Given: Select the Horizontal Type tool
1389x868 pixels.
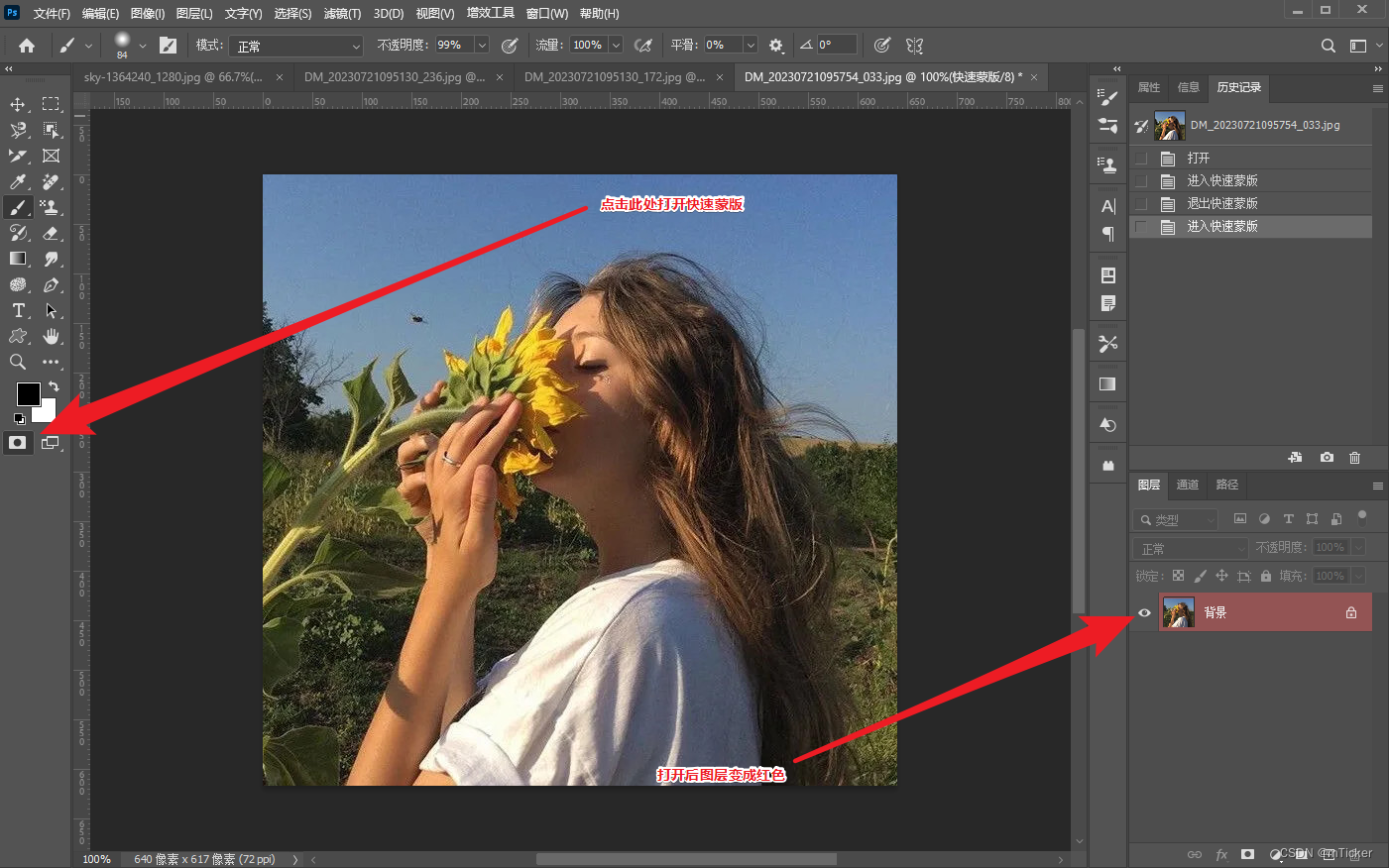Looking at the screenshot, I should tap(18, 310).
